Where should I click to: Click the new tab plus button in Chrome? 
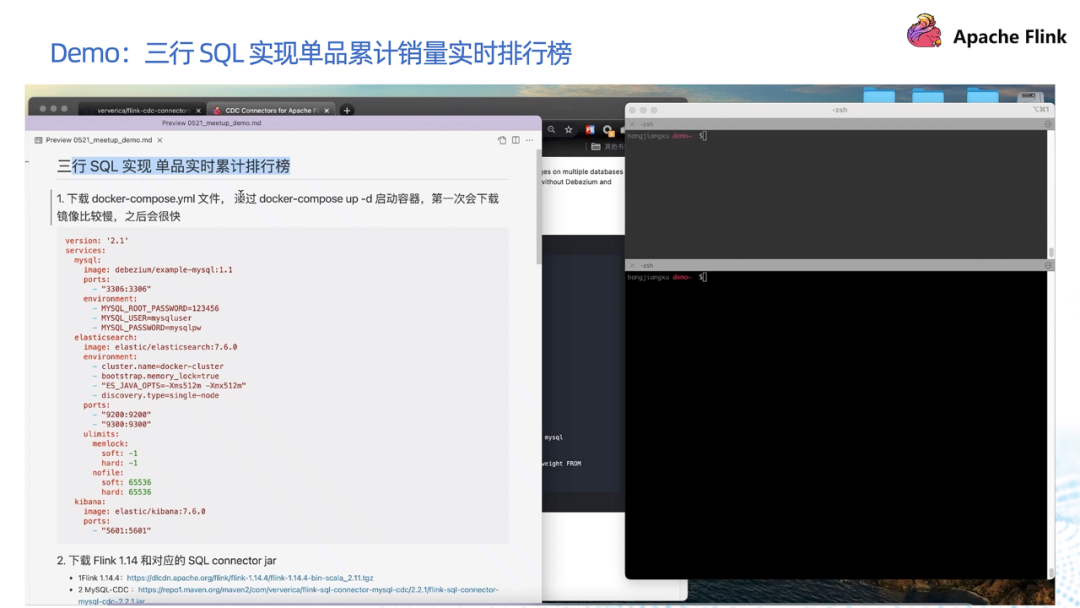pos(348,110)
